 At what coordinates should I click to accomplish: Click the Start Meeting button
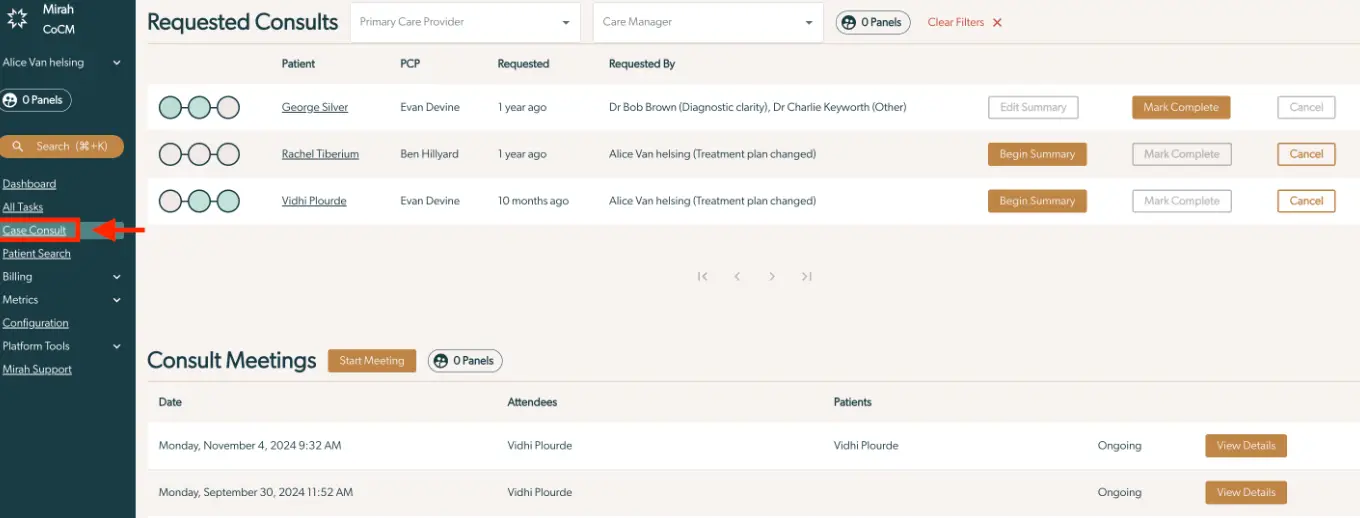tap(372, 361)
